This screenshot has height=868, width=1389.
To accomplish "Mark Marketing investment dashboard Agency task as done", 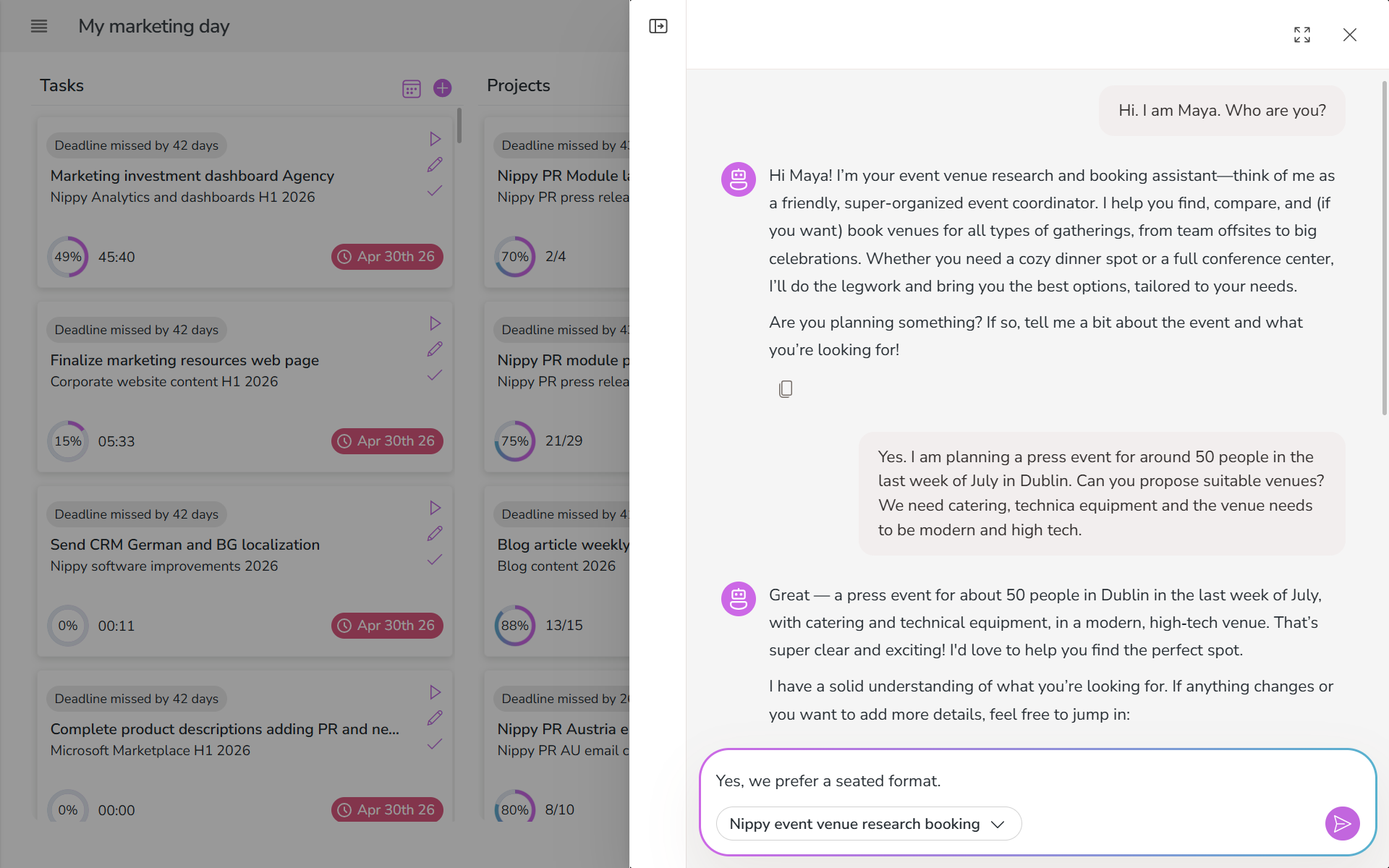I will [435, 191].
